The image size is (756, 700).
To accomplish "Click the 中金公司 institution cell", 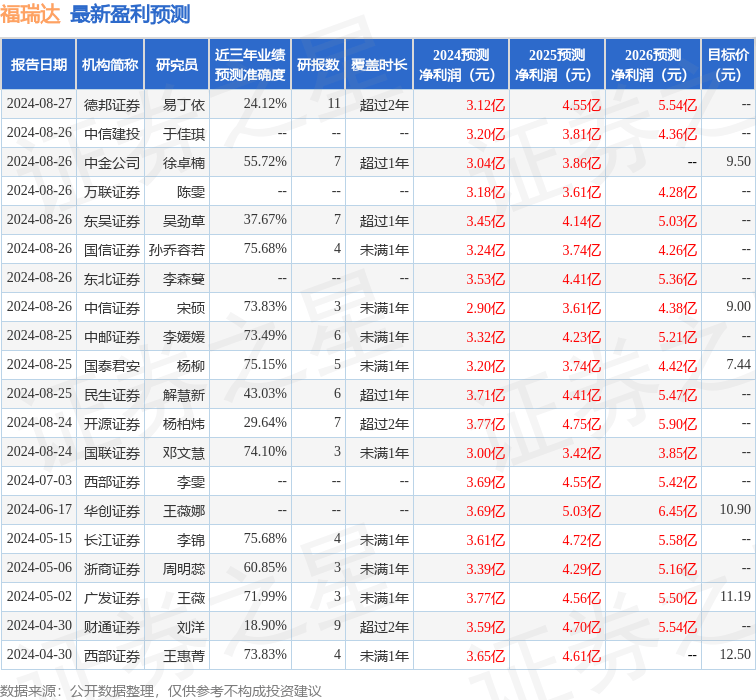I will pyautogui.click(x=112, y=162).
